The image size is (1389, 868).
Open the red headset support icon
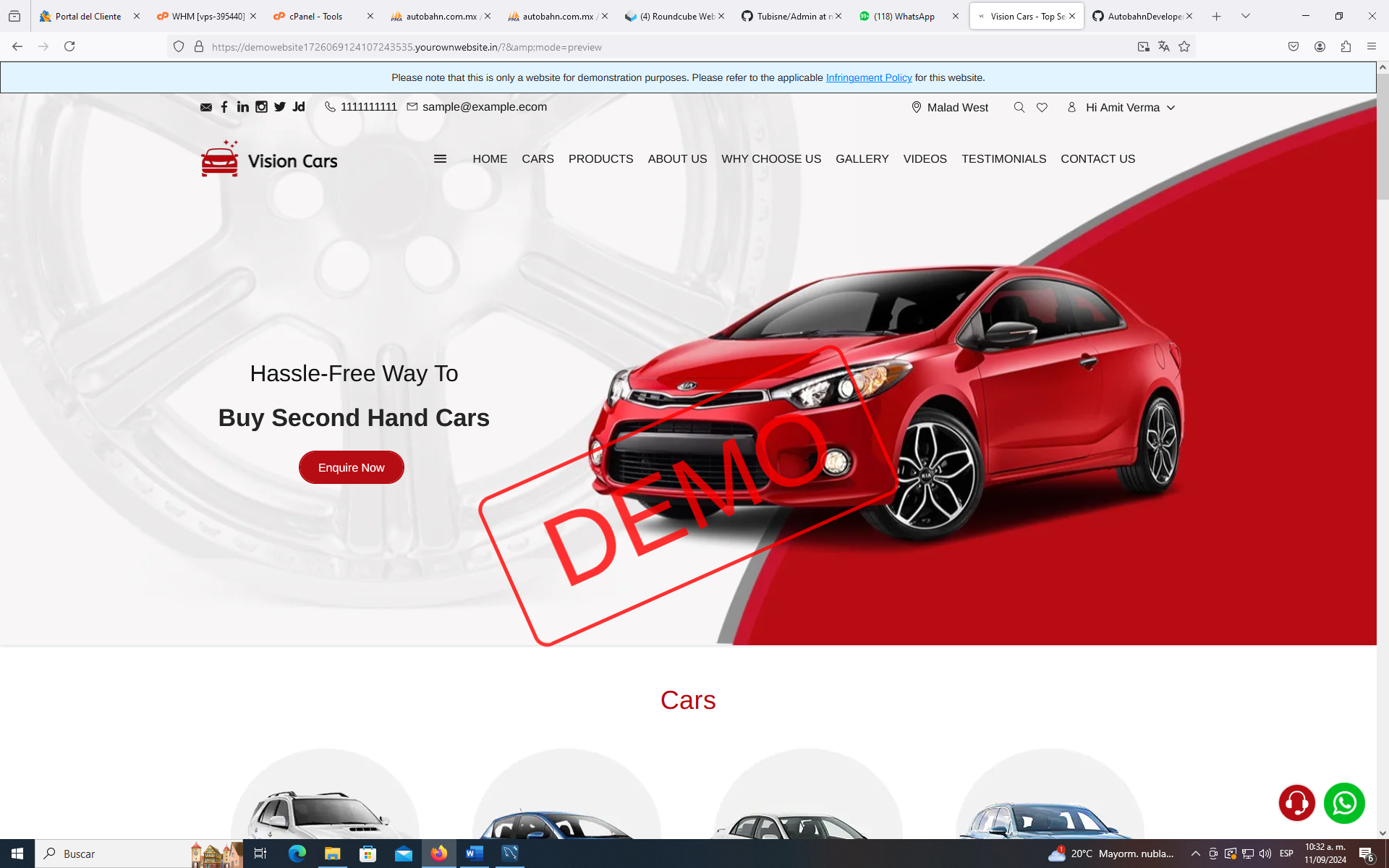(x=1296, y=803)
